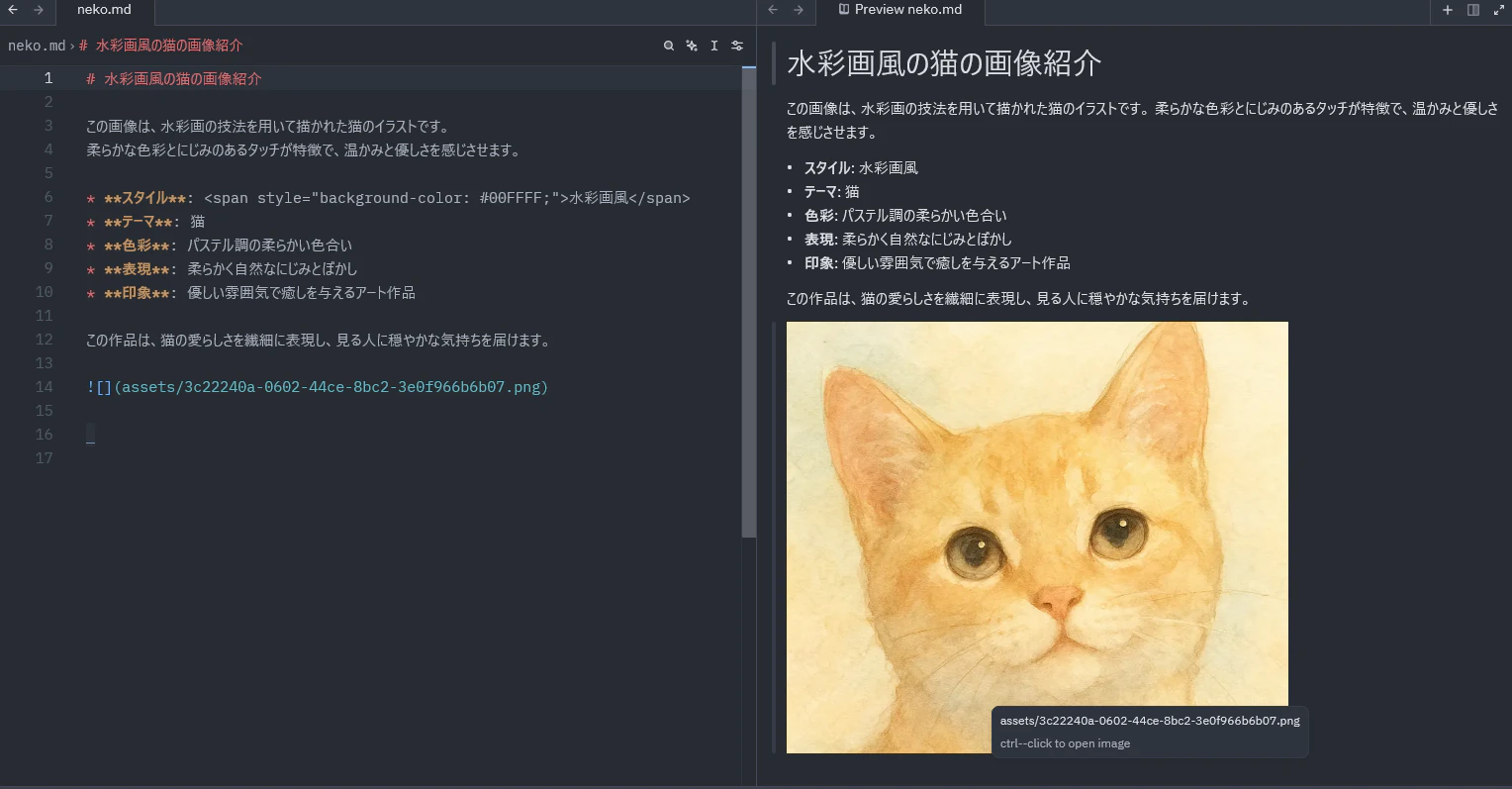The width and height of the screenshot is (1512, 789).
Task: Go forward in the preview pane
Action: (799, 10)
